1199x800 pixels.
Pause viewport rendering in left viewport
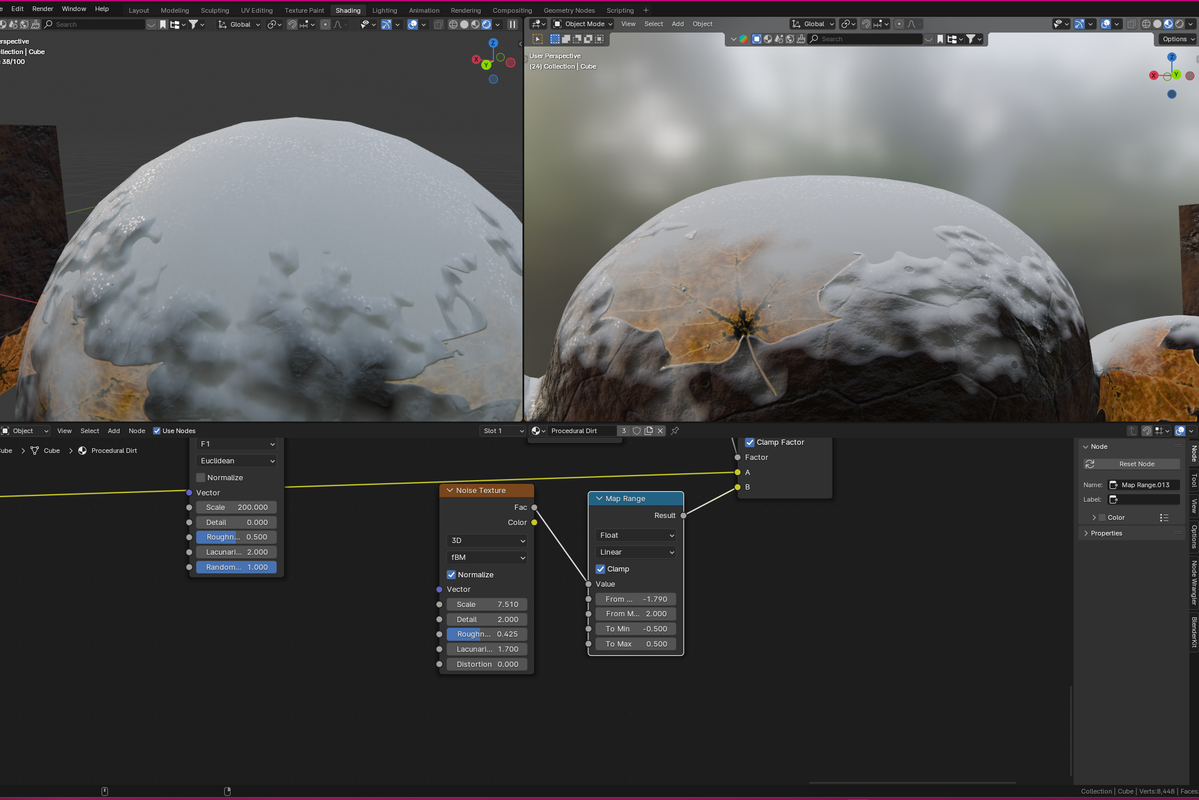513,24
